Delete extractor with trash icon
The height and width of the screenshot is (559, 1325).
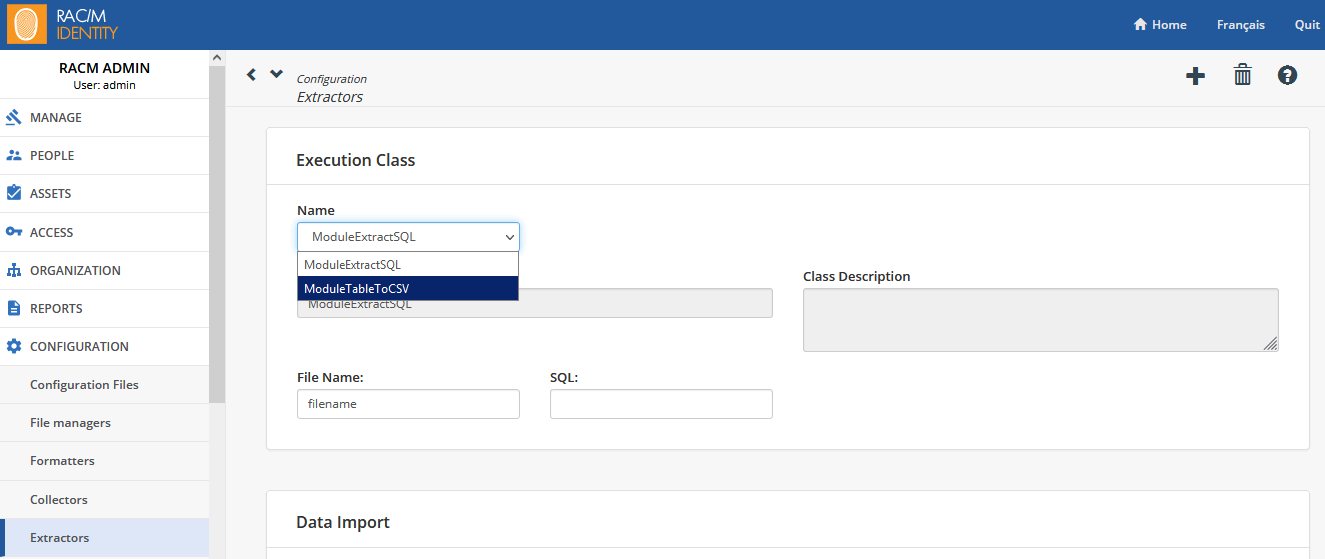coord(1242,75)
